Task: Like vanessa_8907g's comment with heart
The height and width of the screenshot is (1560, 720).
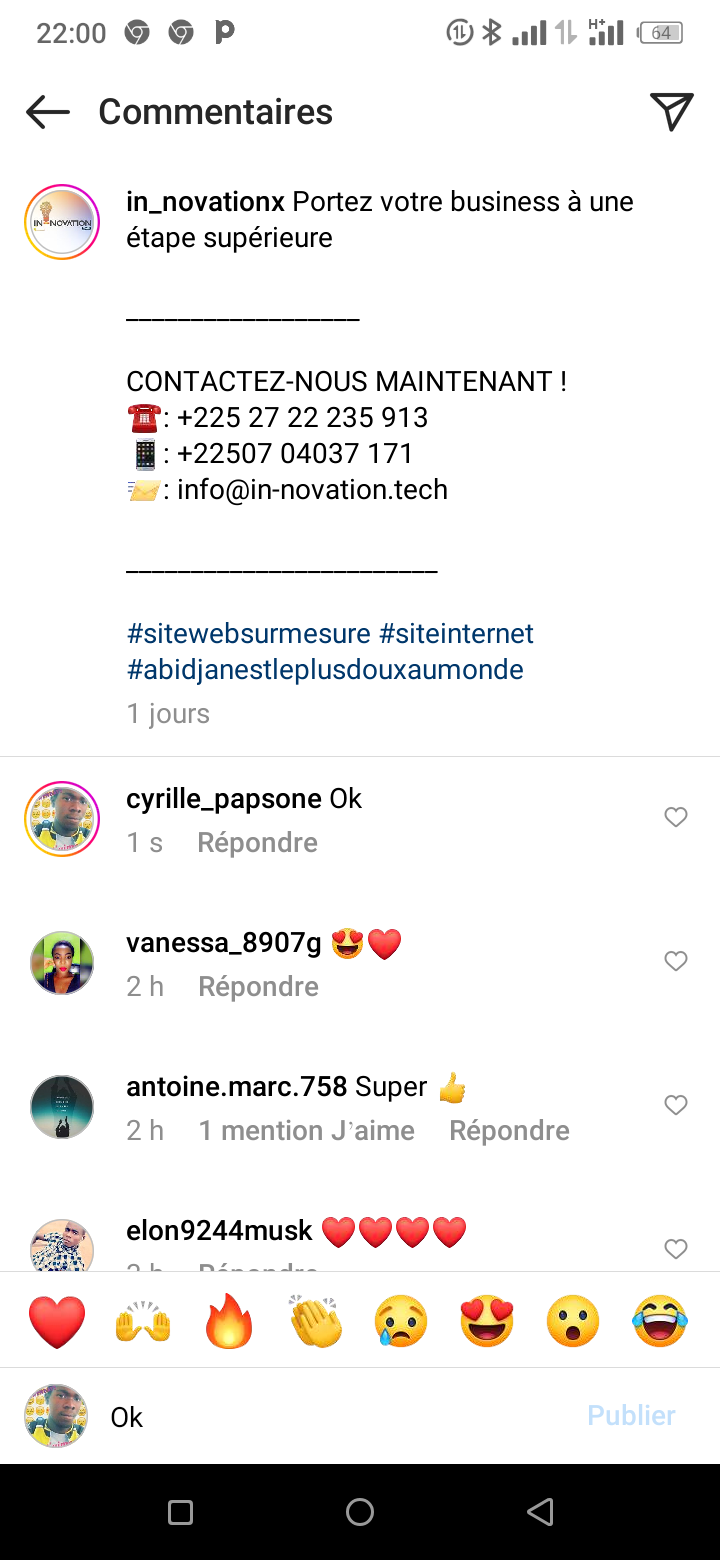Action: pos(676,961)
